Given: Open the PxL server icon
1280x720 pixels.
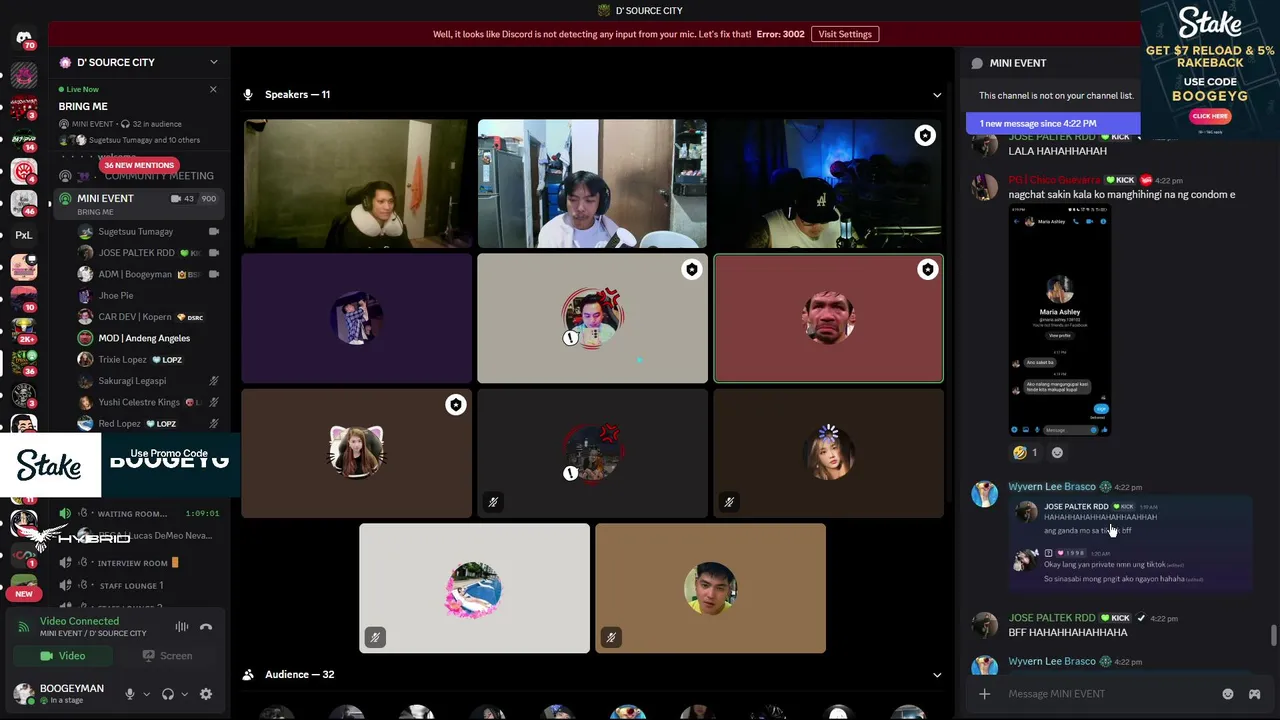Looking at the screenshot, I should click(x=24, y=235).
